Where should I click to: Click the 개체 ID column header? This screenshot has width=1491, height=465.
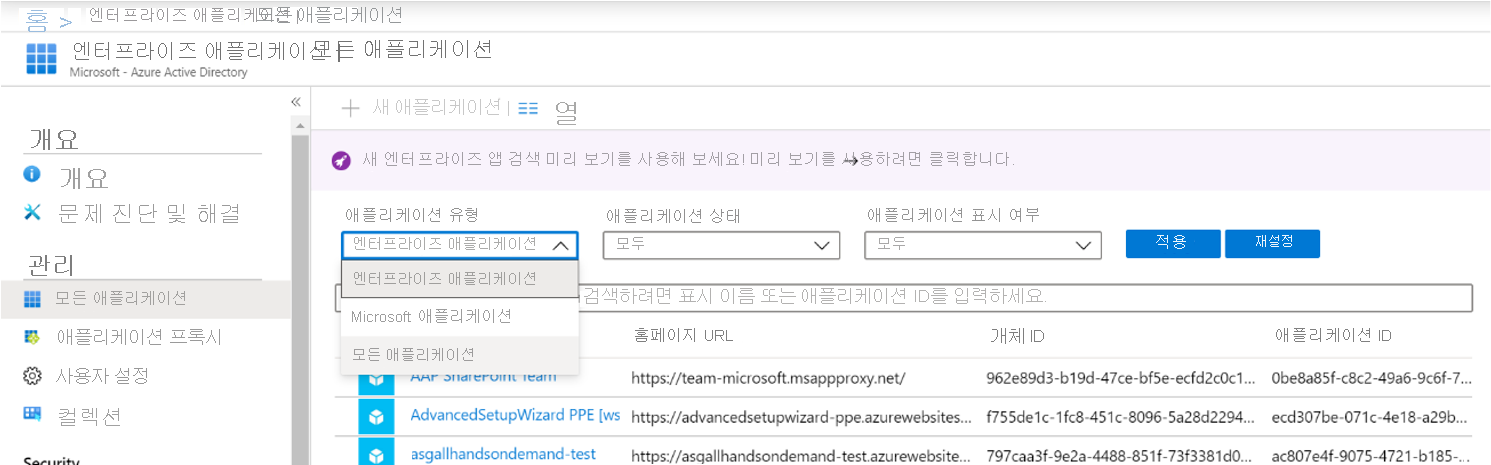(x=1015, y=336)
